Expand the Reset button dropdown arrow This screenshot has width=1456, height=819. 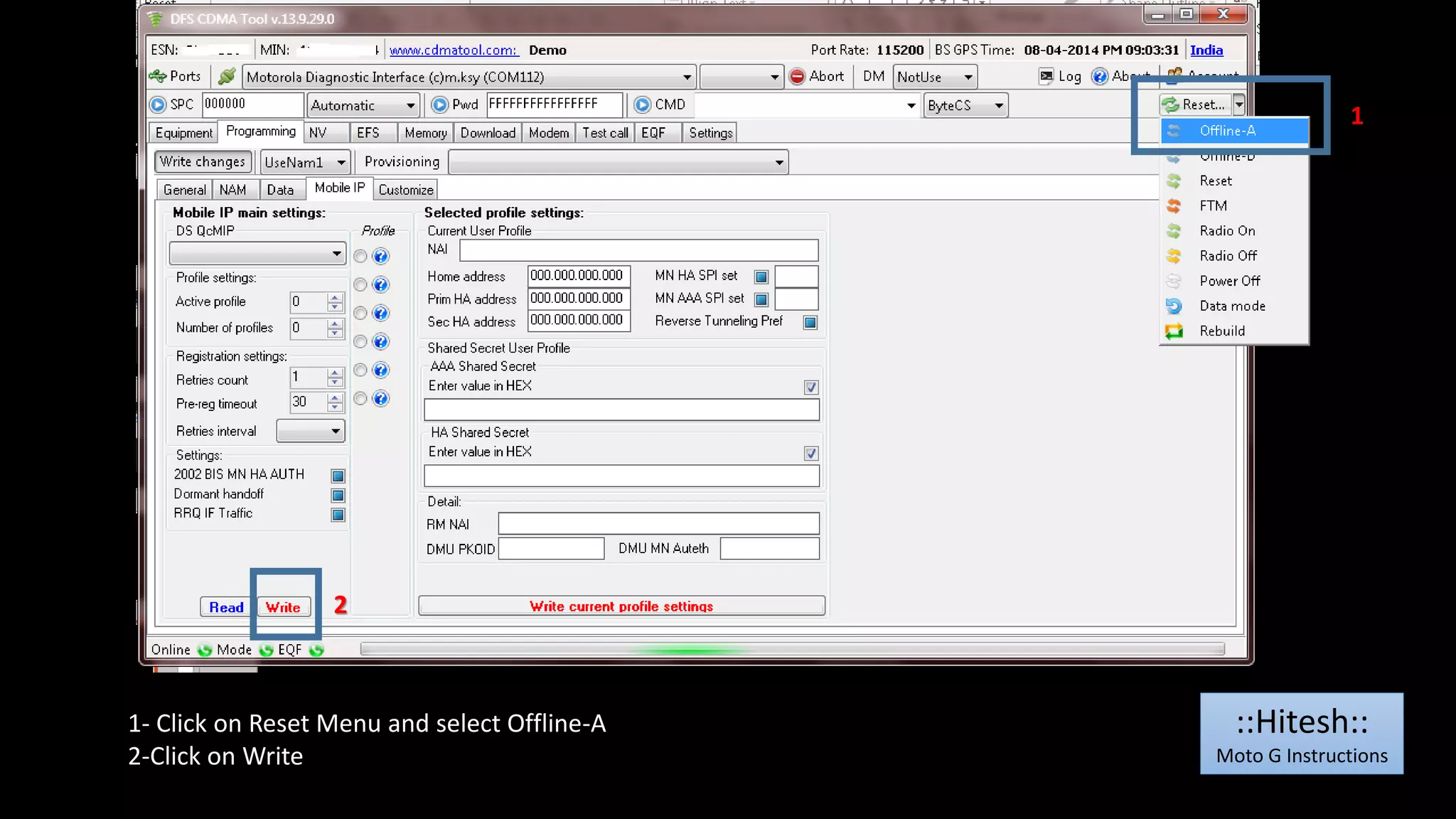(1238, 105)
